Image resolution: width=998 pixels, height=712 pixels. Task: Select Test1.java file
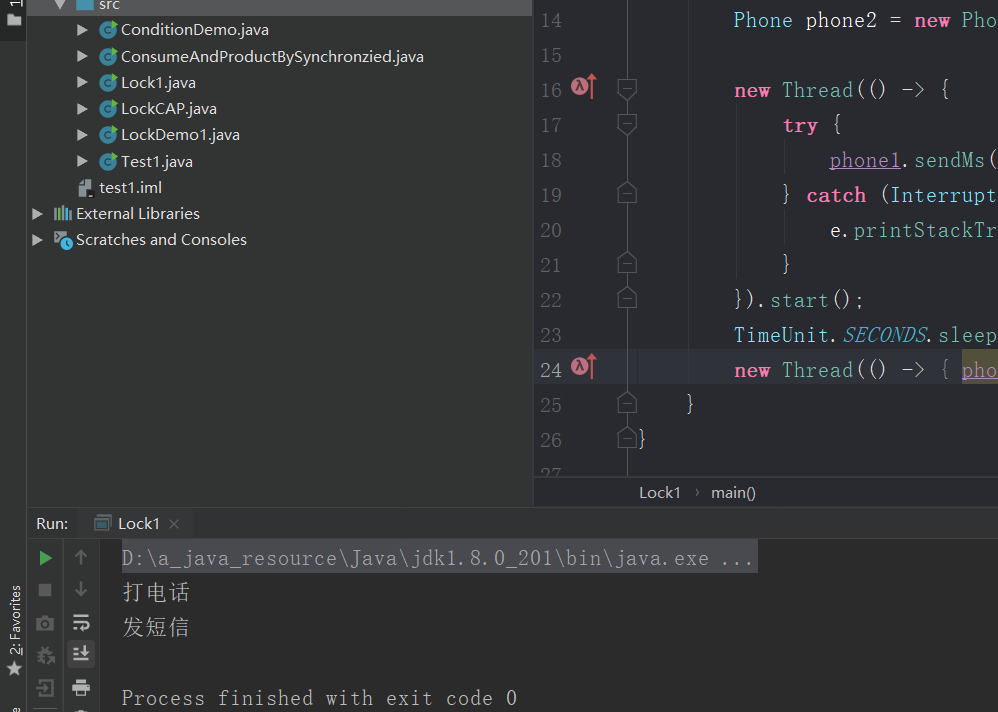click(x=157, y=162)
